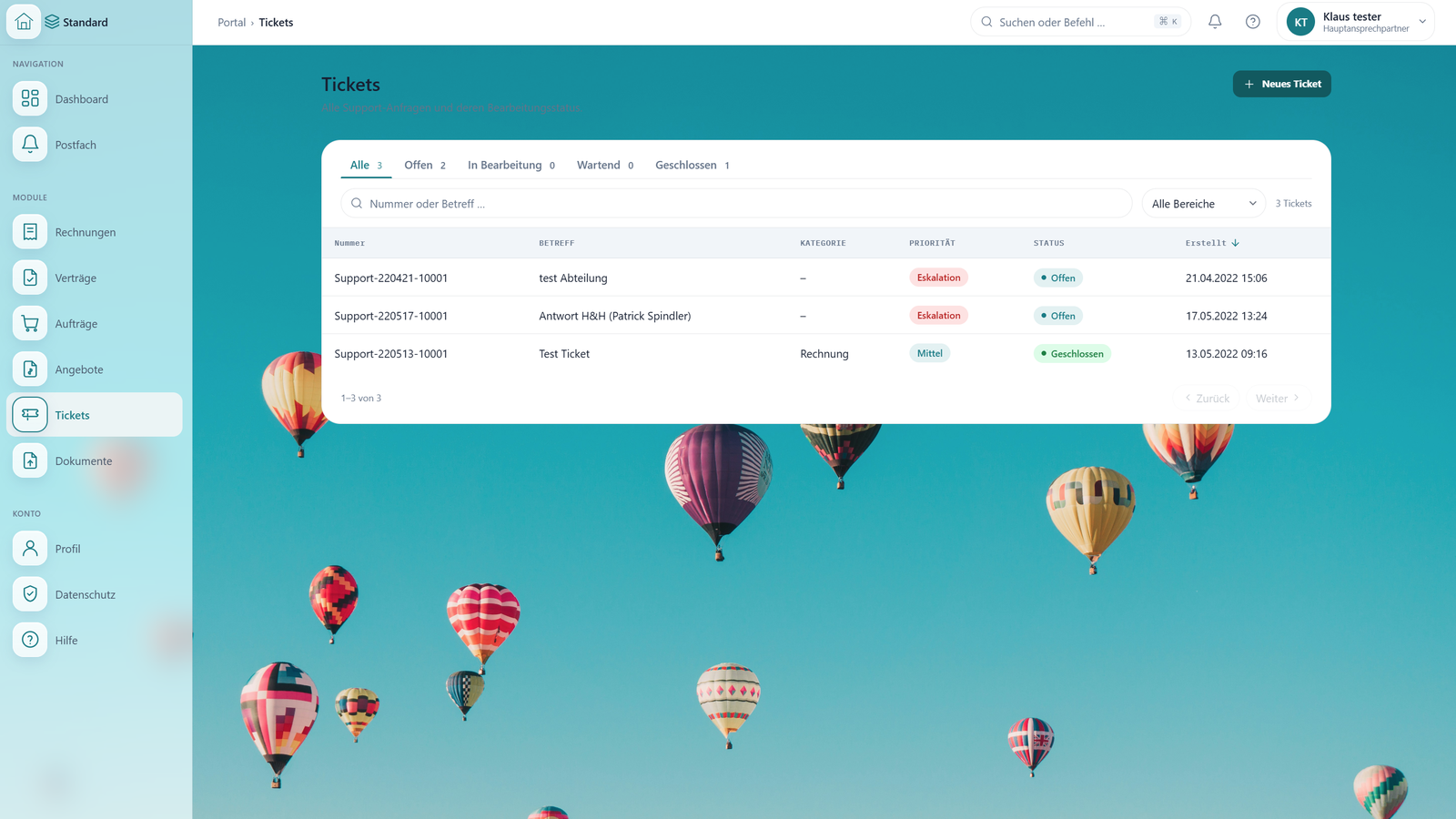Open the Aufträge shopping cart icon
1456x819 pixels.
pyautogui.click(x=30, y=323)
